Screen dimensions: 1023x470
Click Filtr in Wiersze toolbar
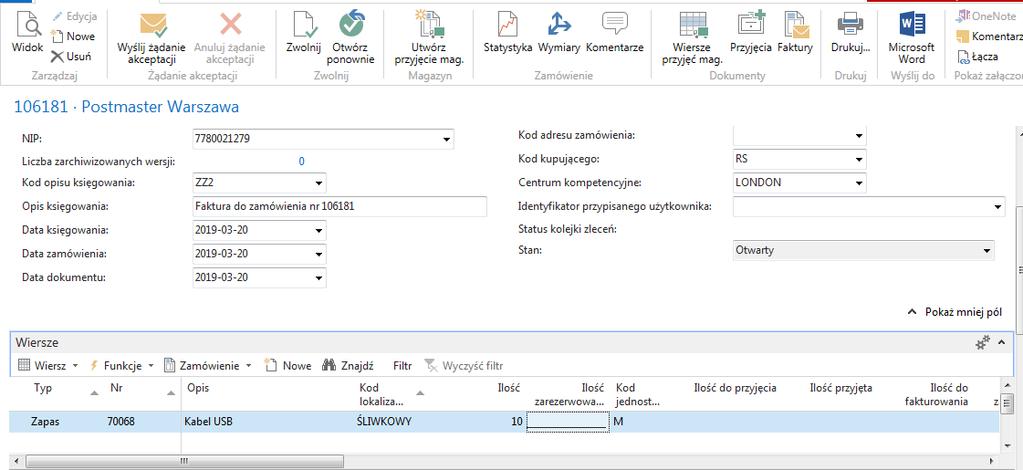[403, 366]
